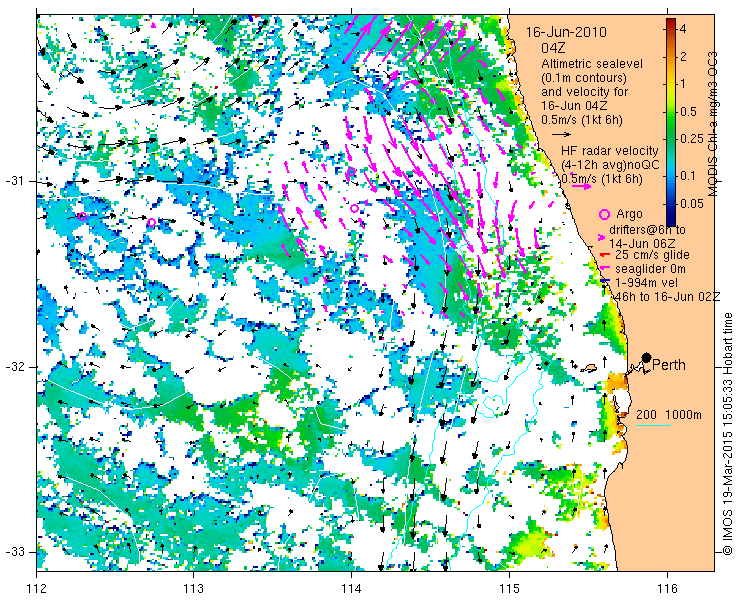The image size is (740, 600).
Task: Click the colorbar value '0.25' label
Action: coord(691,139)
